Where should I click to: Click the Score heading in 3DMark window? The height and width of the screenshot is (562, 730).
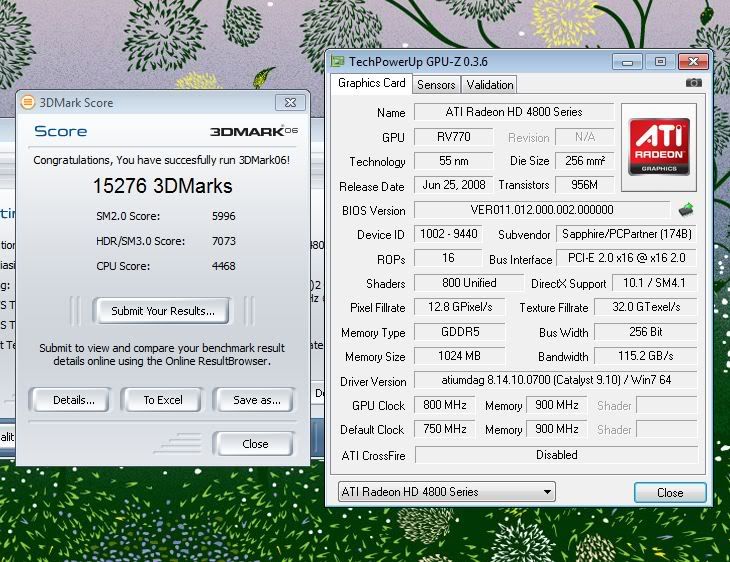pos(61,131)
